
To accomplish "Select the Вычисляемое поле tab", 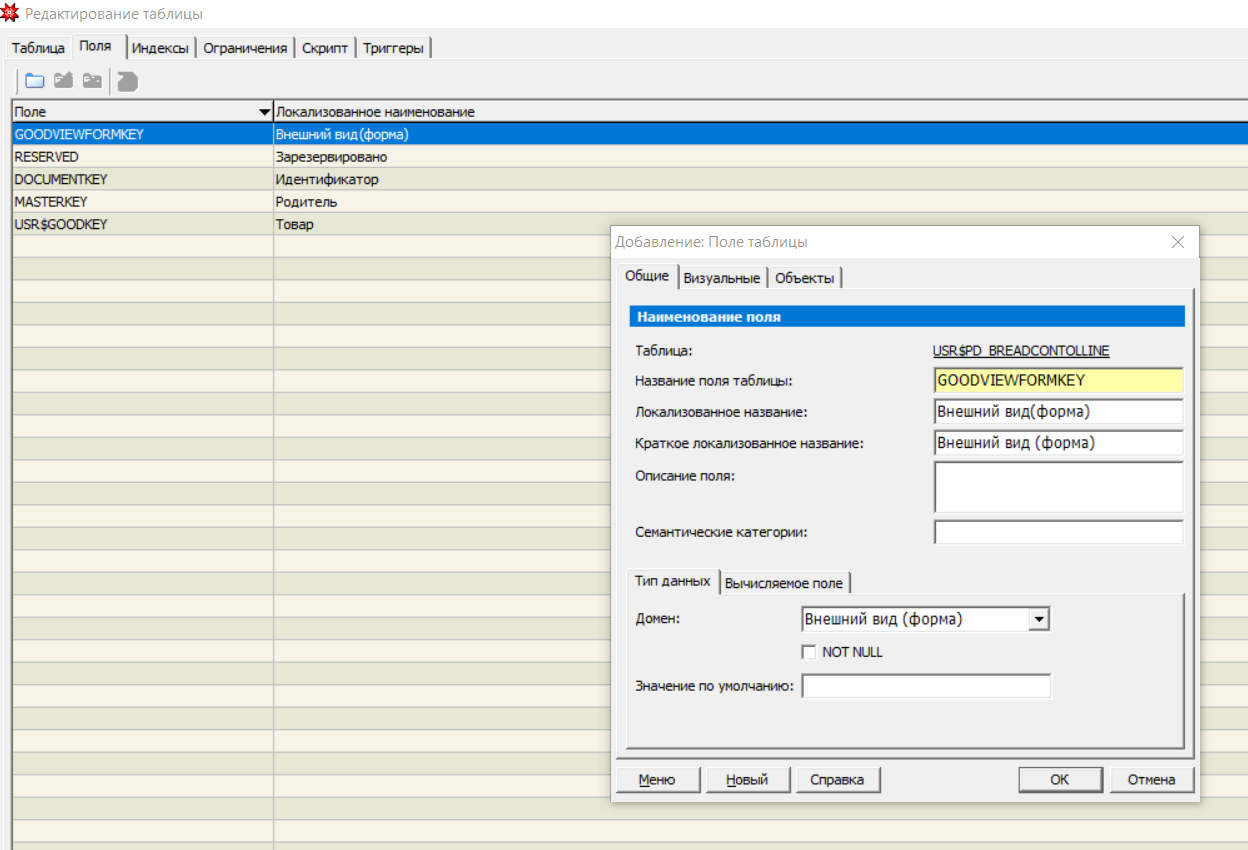I will point(785,583).
